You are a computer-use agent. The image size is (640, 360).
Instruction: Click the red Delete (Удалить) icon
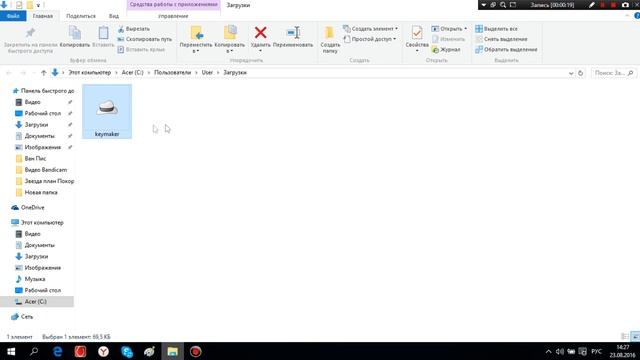260,33
